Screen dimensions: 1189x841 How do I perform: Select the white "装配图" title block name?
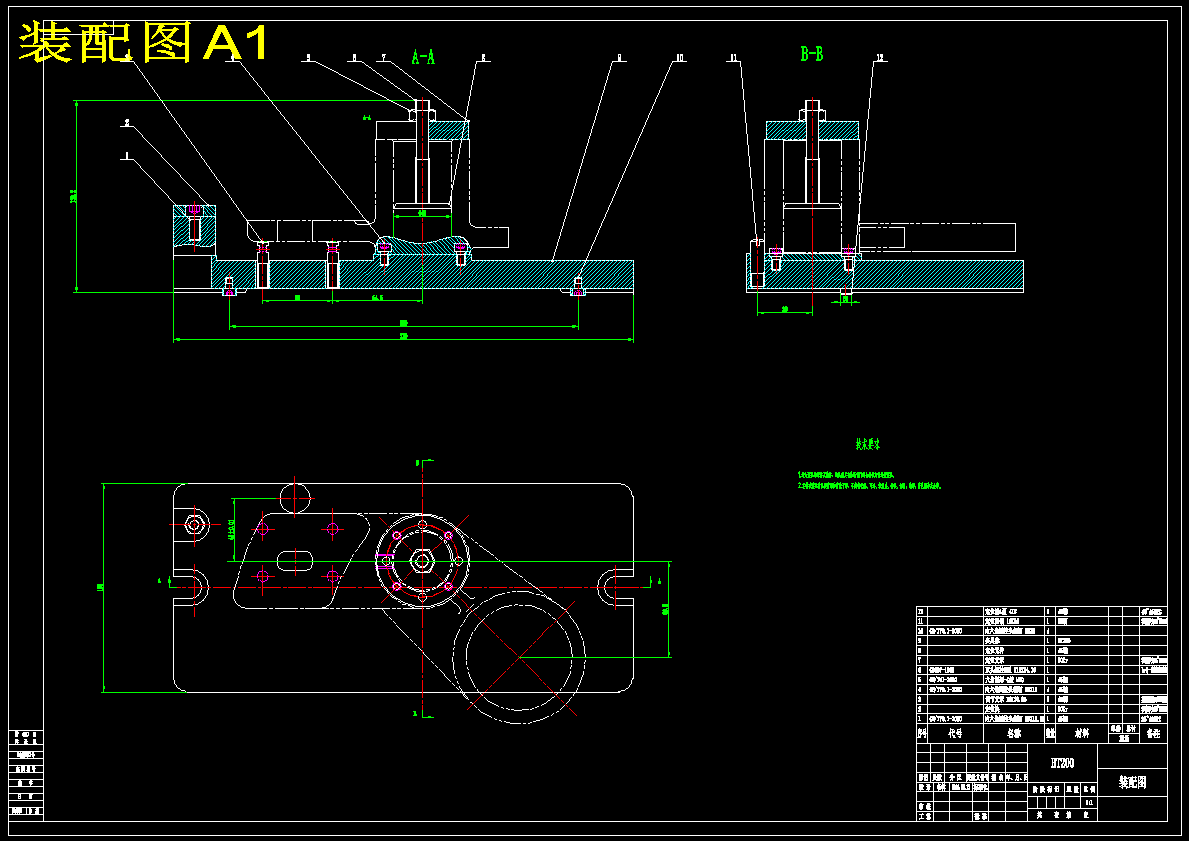pyautogui.click(x=1132, y=783)
